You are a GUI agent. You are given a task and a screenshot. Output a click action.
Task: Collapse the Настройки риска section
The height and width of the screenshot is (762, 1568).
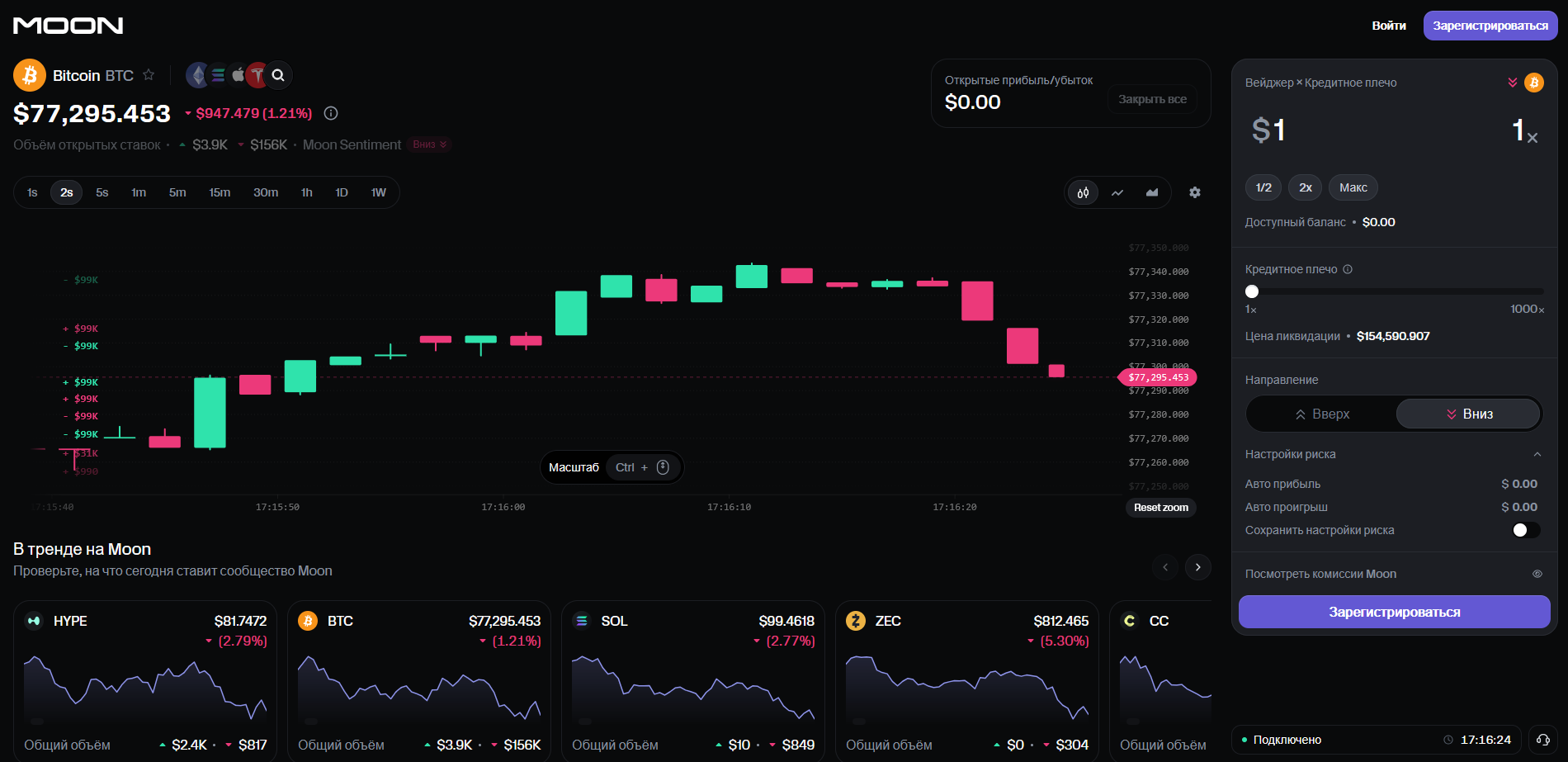pos(1537,454)
